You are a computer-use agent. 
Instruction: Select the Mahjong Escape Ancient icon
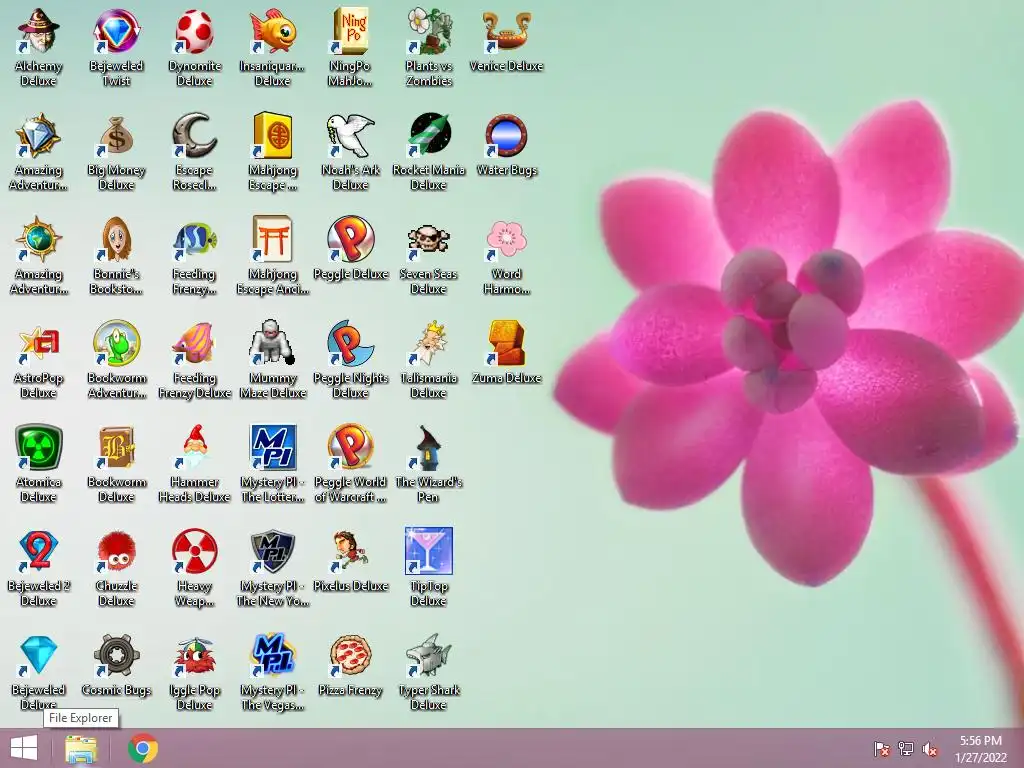[272, 240]
